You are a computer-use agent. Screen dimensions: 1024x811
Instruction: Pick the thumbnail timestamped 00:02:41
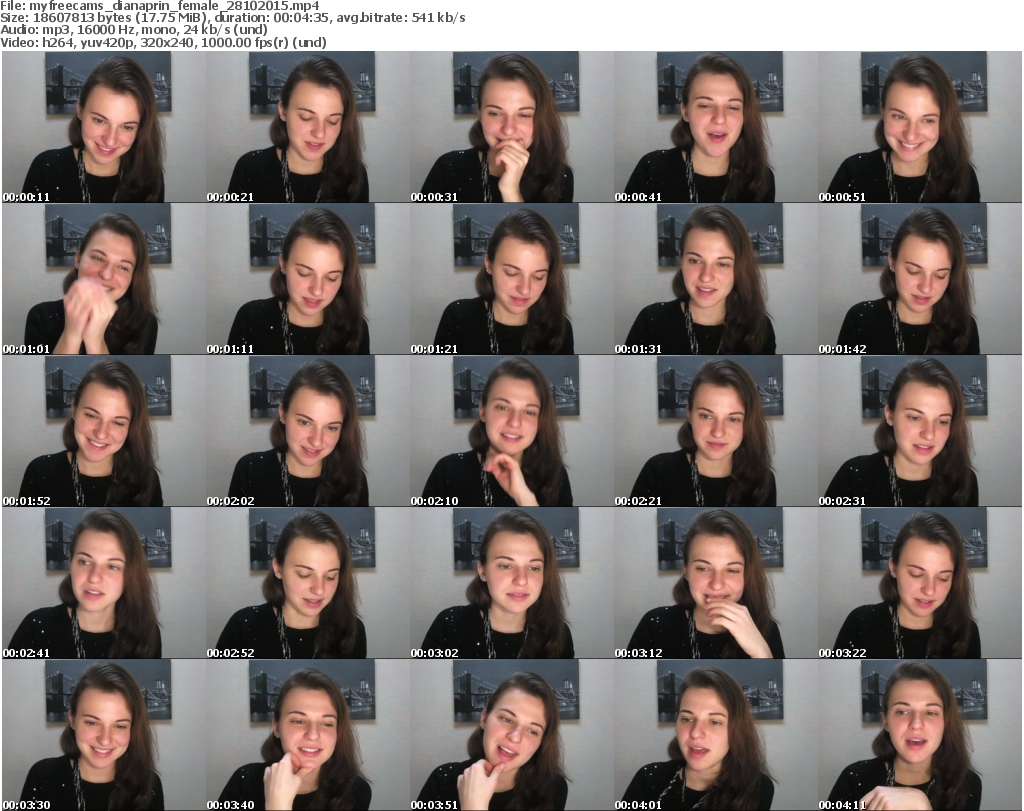(104, 583)
